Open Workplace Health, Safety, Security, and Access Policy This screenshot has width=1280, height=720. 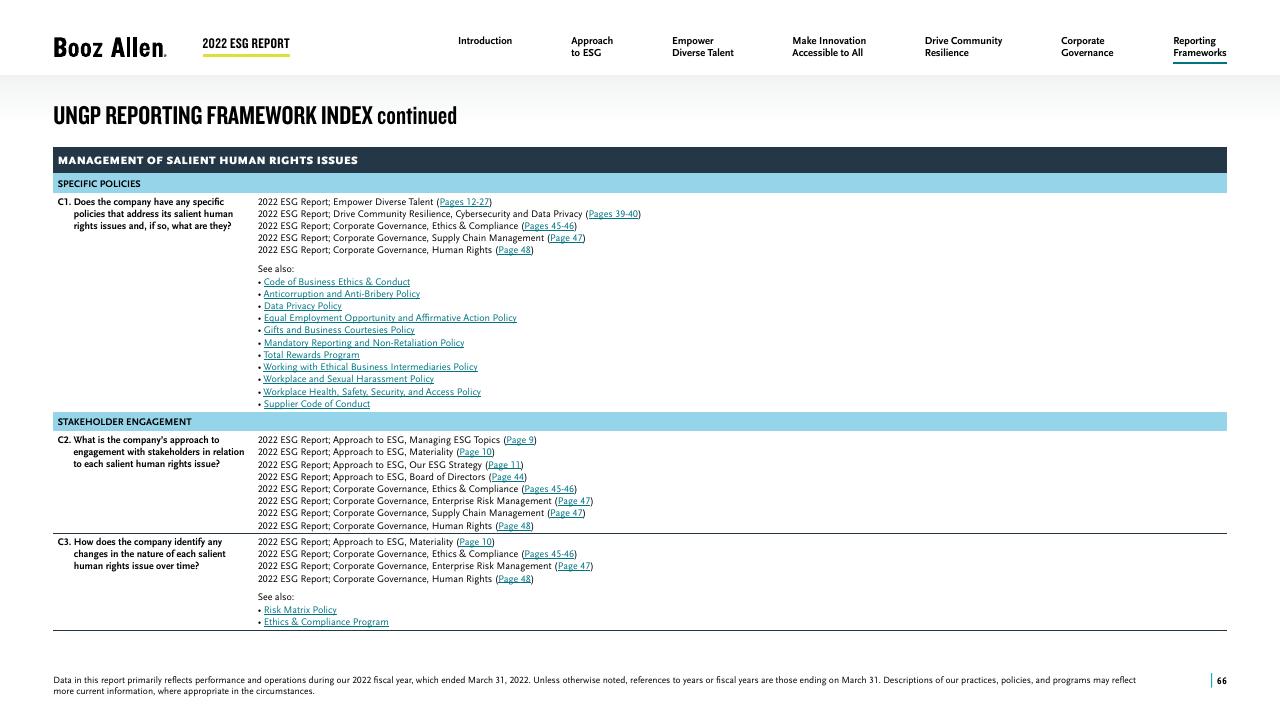(x=372, y=392)
